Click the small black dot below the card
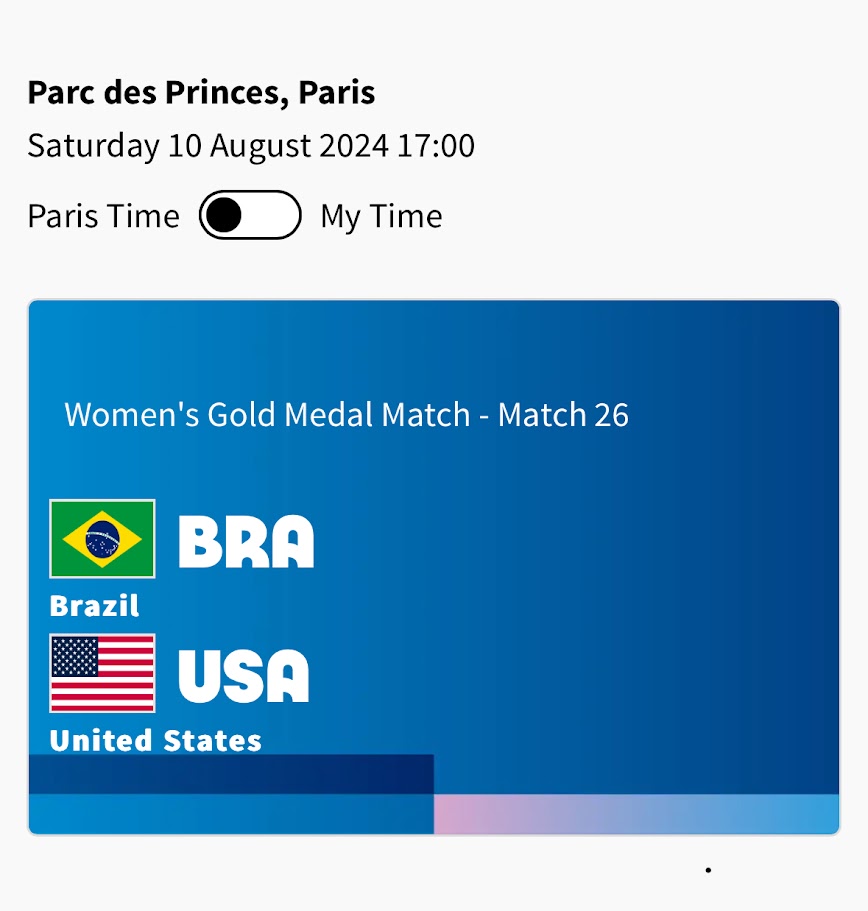Viewport: 868px width, 911px height. point(708,870)
